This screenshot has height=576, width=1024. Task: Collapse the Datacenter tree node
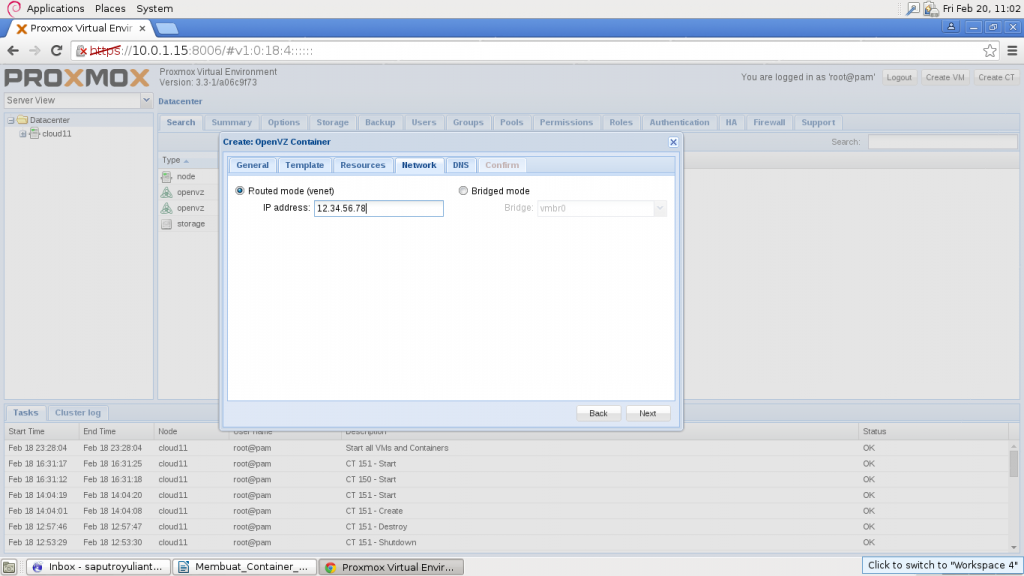click(11, 120)
